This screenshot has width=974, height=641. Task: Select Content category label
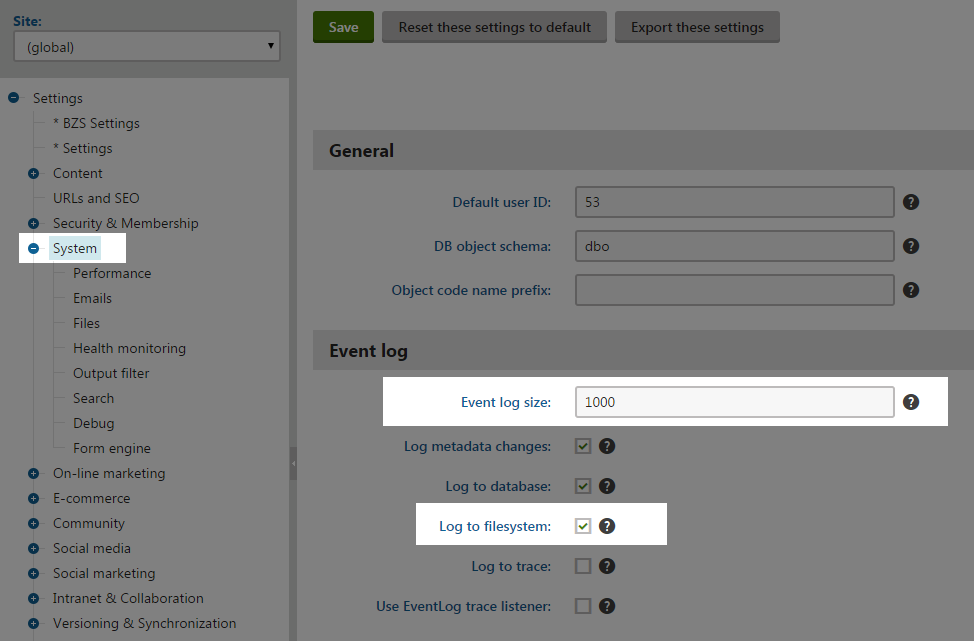click(78, 173)
